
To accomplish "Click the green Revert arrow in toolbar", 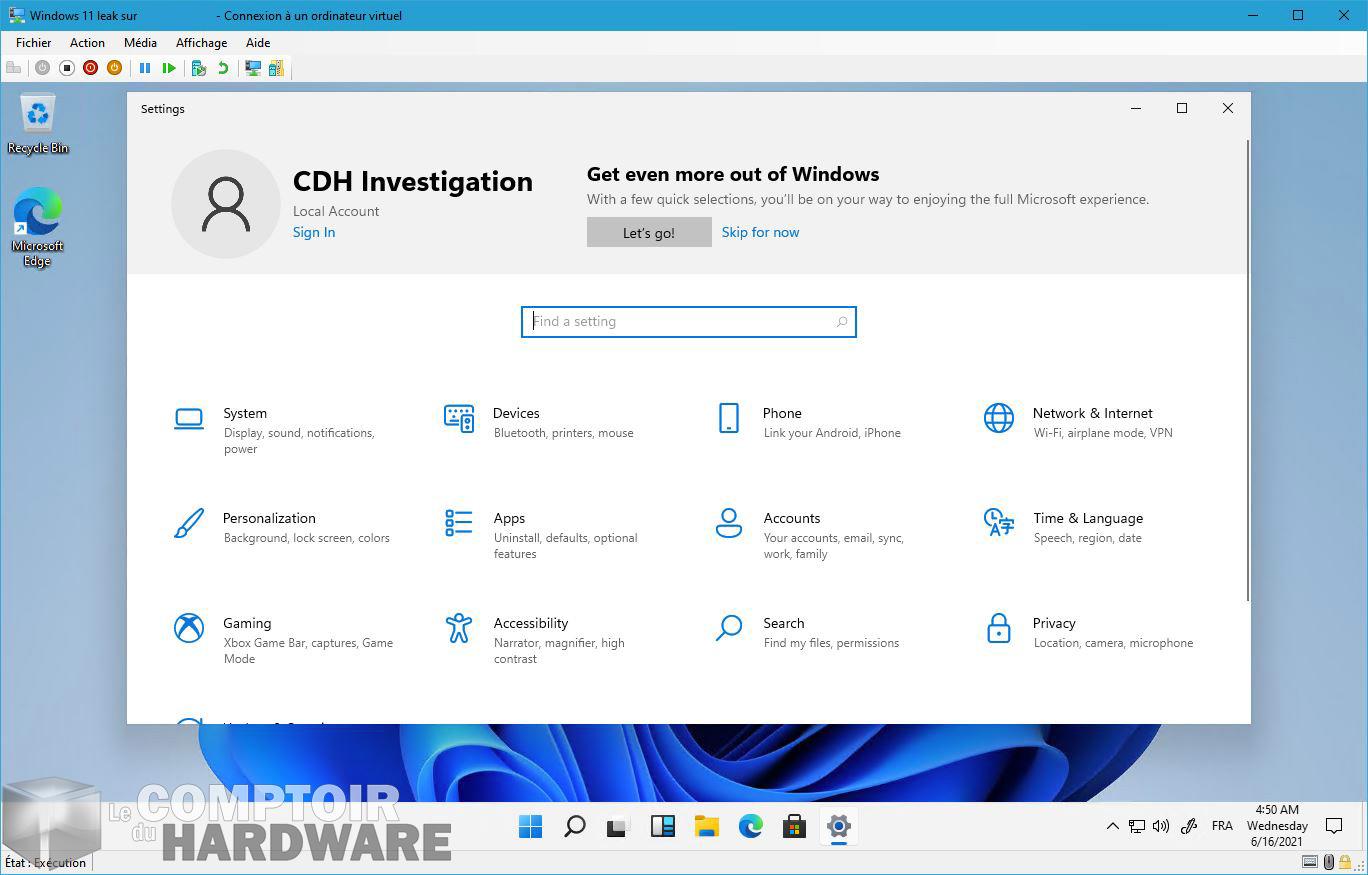I will point(223,68).
